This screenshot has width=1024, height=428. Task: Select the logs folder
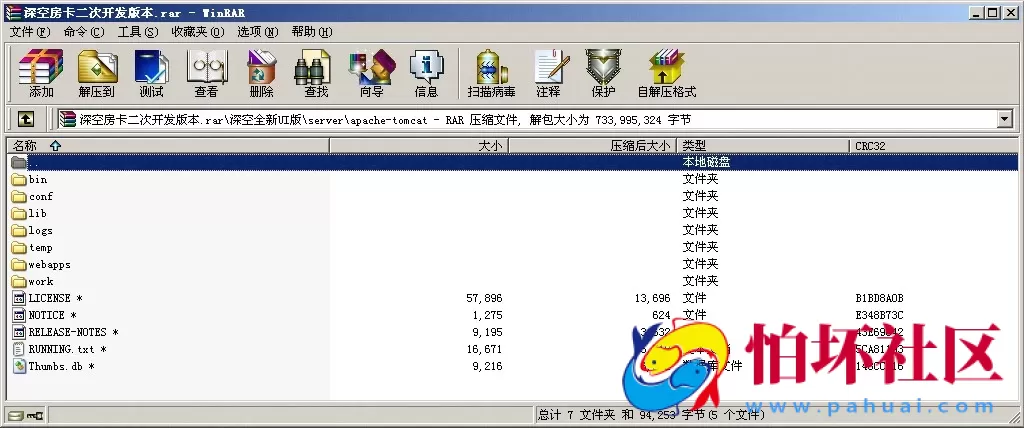point(32,230)
